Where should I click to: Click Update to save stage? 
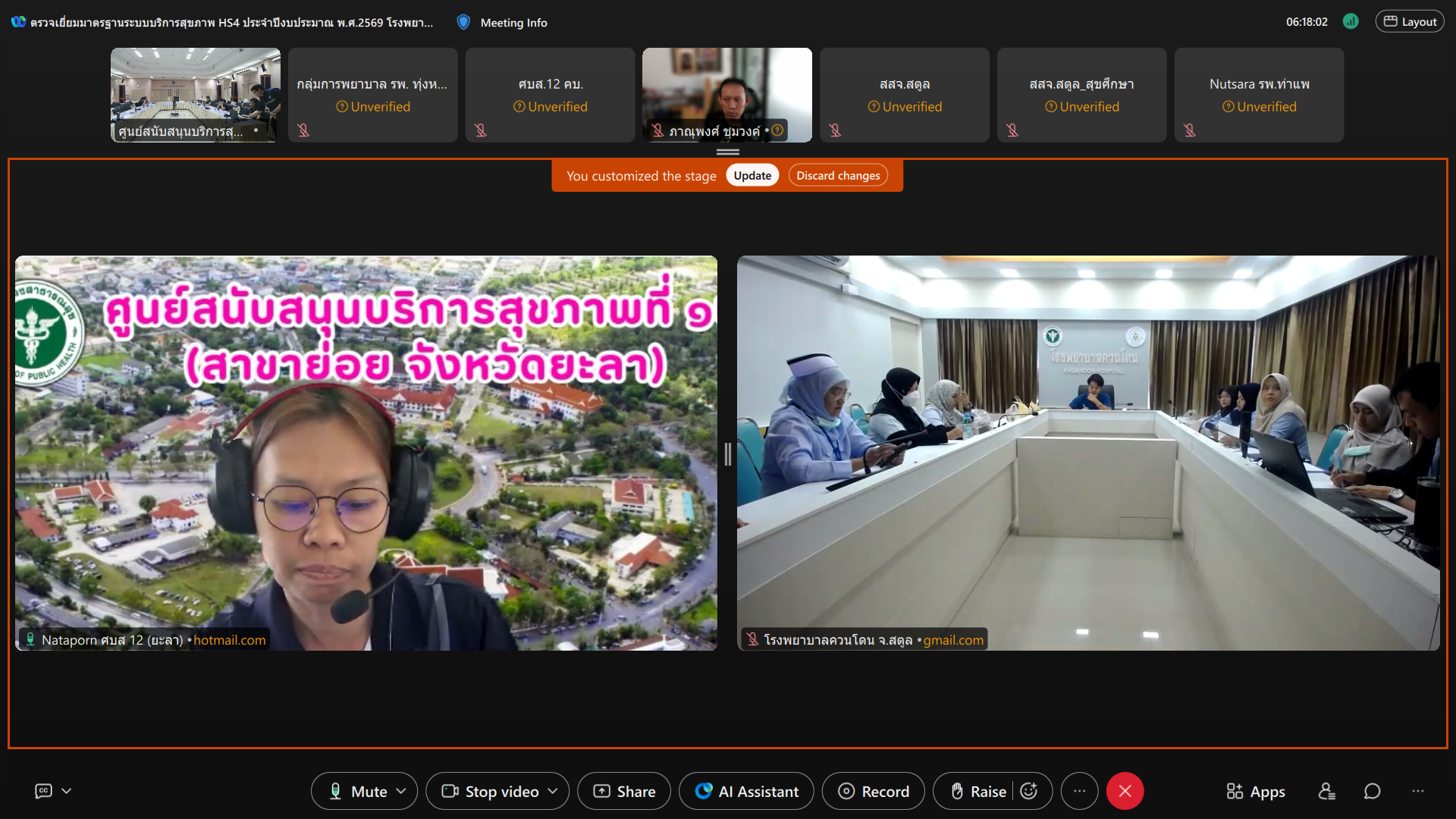[752, 175]
